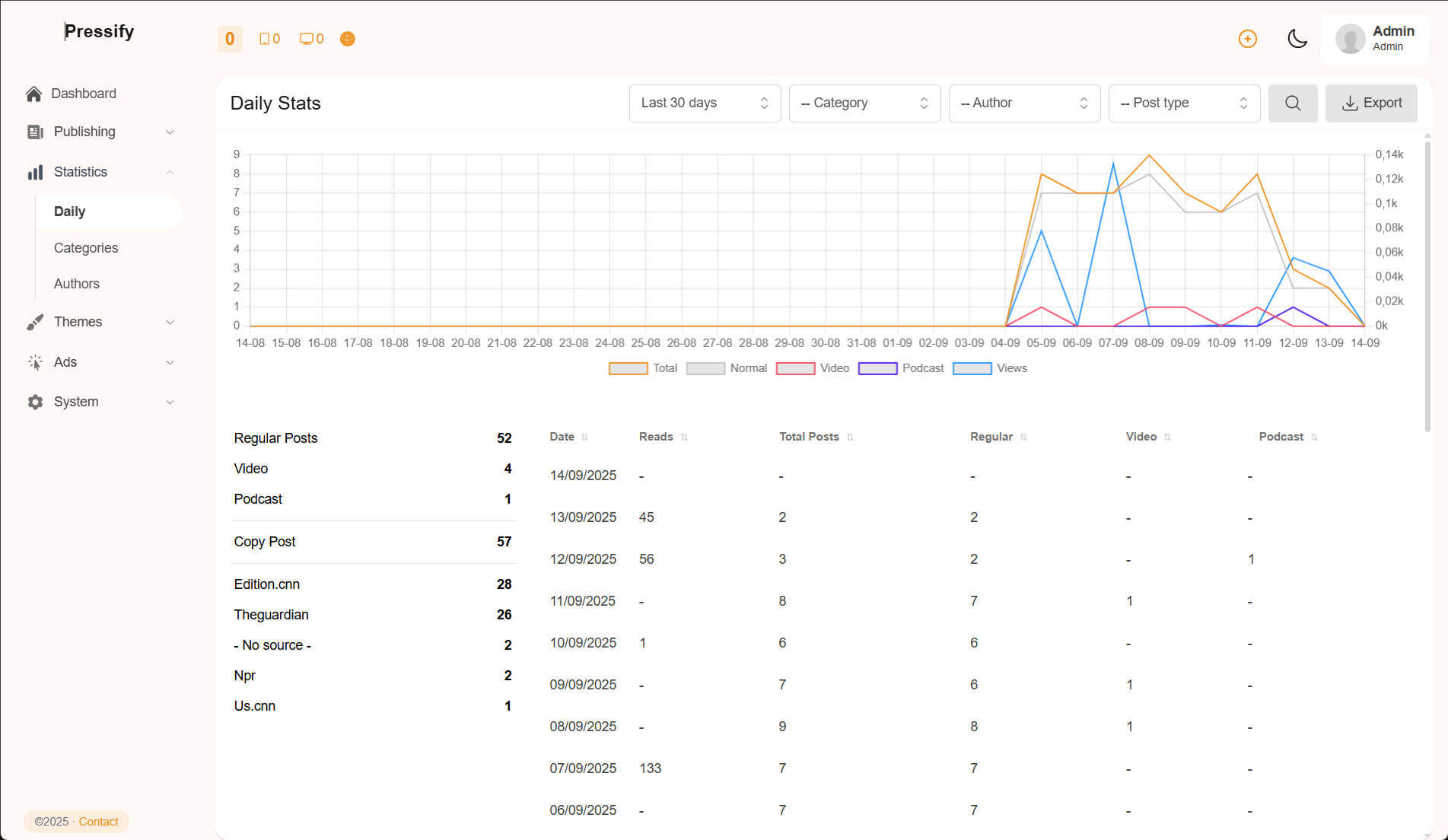Viewport: 1448px width, 840px height.
Task: Open Dashboard via home icon
Action: [34, 94]
